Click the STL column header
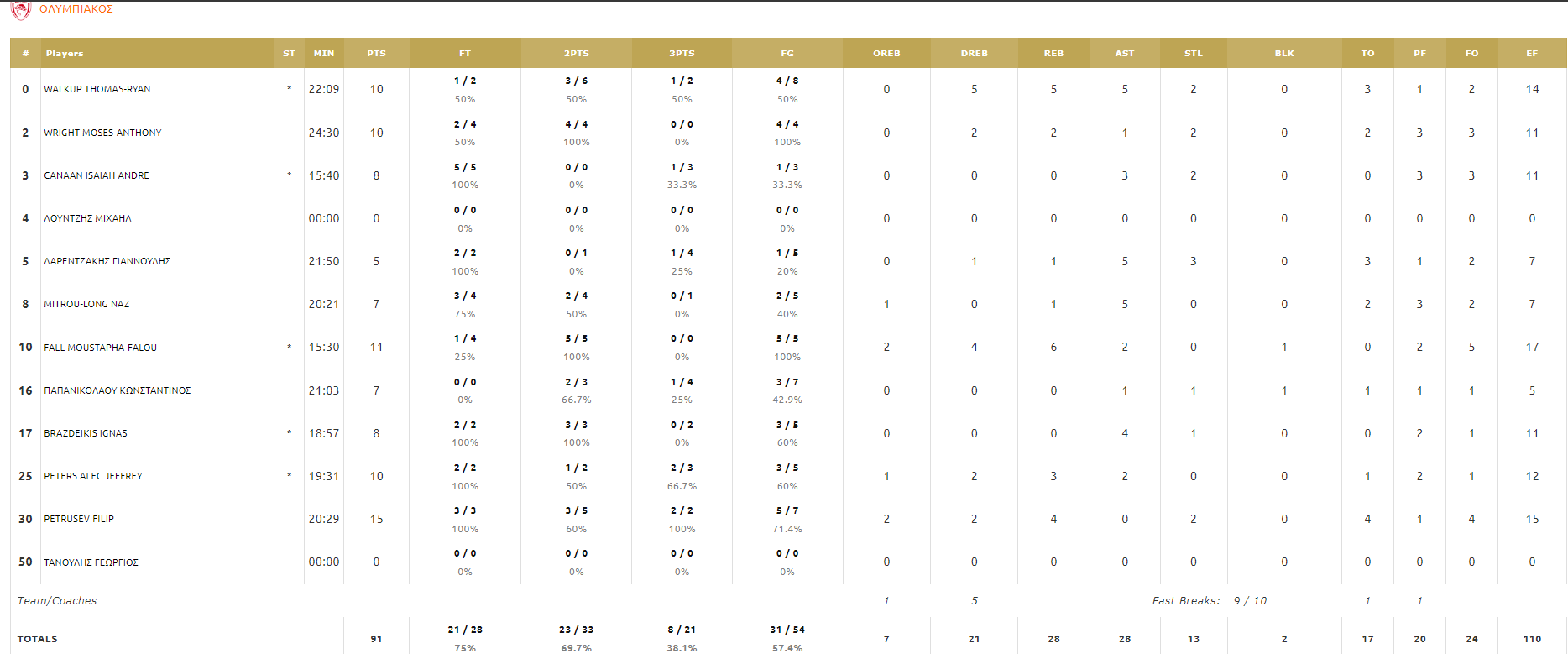 [x=1194, y=53]
